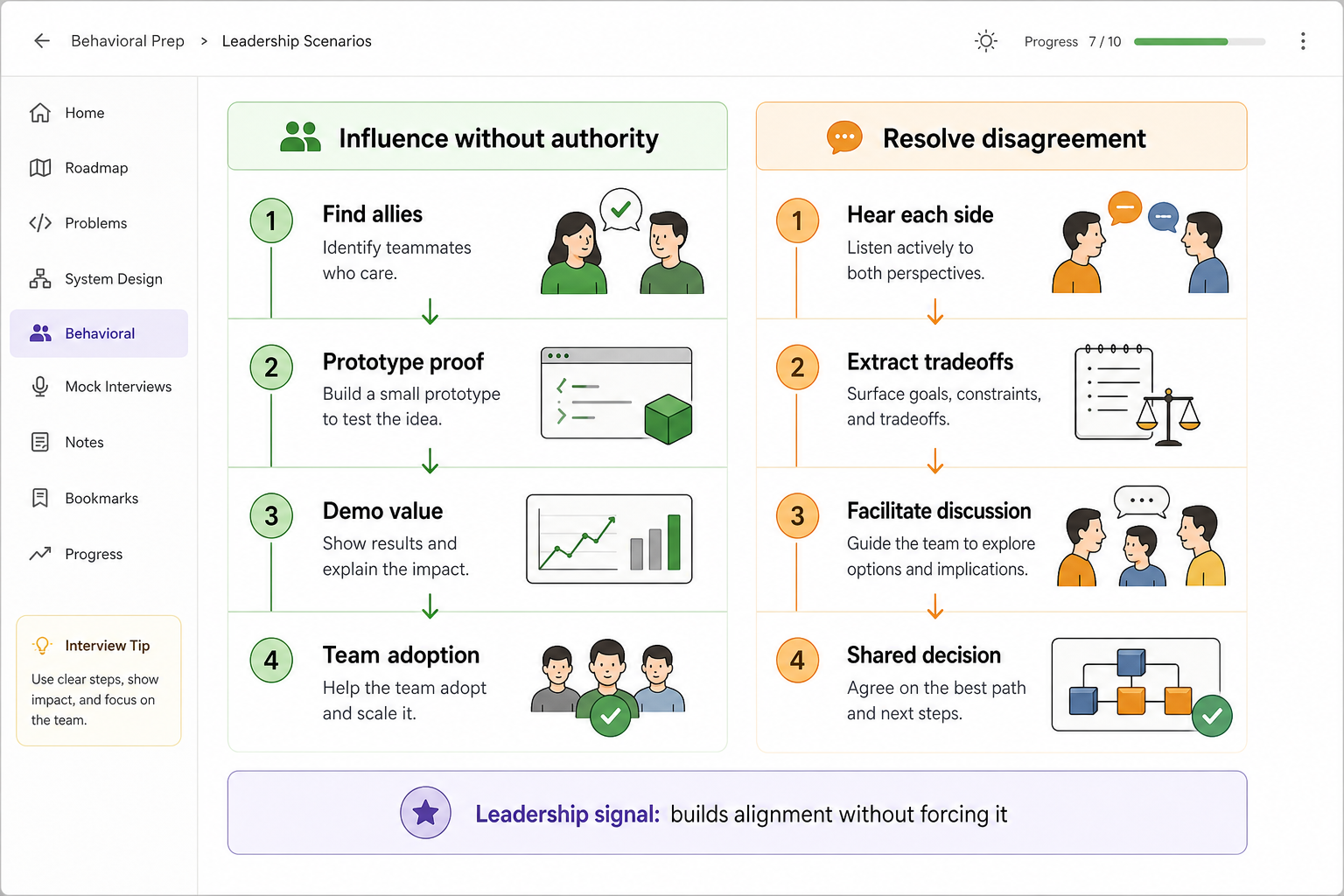
Task: Click the Resolve disagreement header
Action: 1001,136
